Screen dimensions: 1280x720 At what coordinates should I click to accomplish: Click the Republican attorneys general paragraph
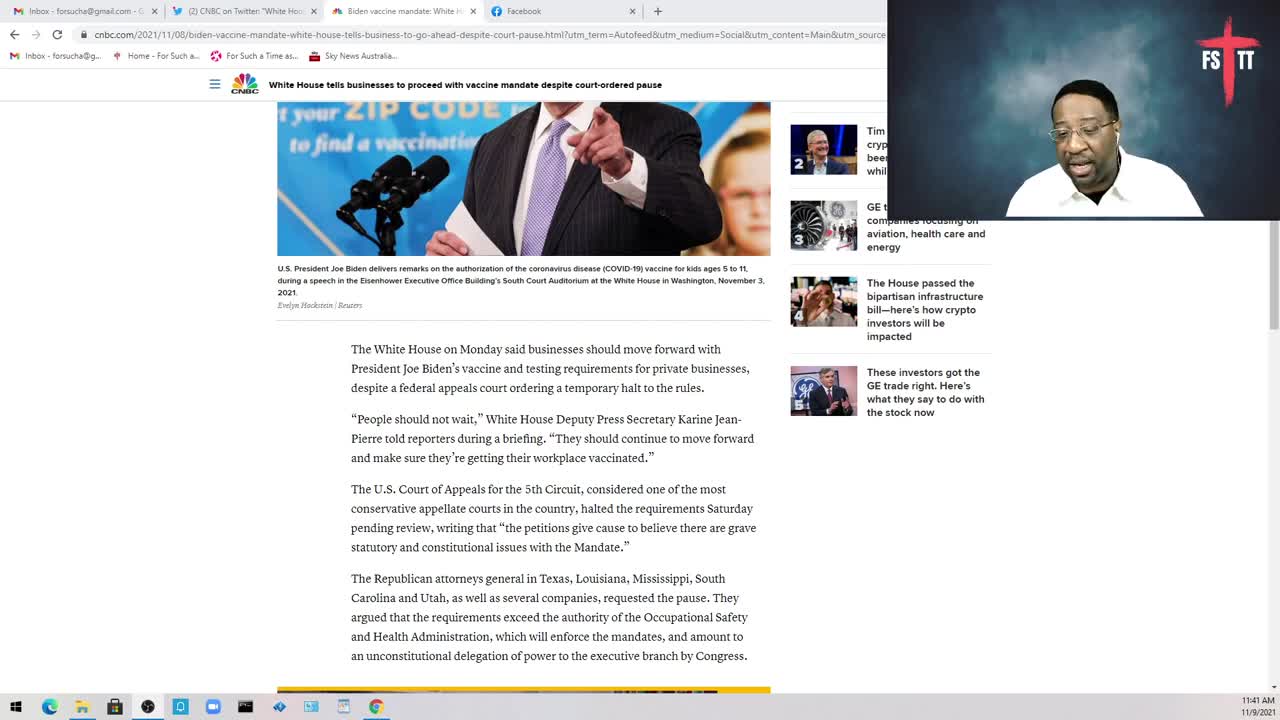tap(550, 617)
